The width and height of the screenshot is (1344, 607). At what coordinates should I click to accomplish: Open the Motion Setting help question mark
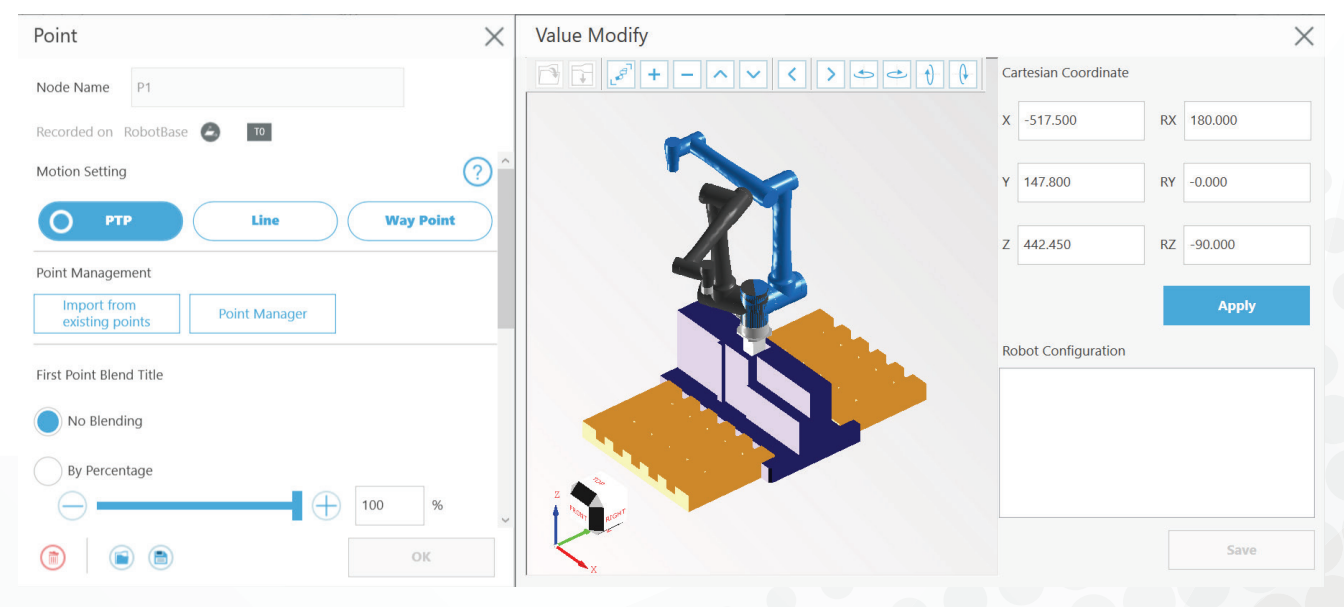click(x=477, y=172)
